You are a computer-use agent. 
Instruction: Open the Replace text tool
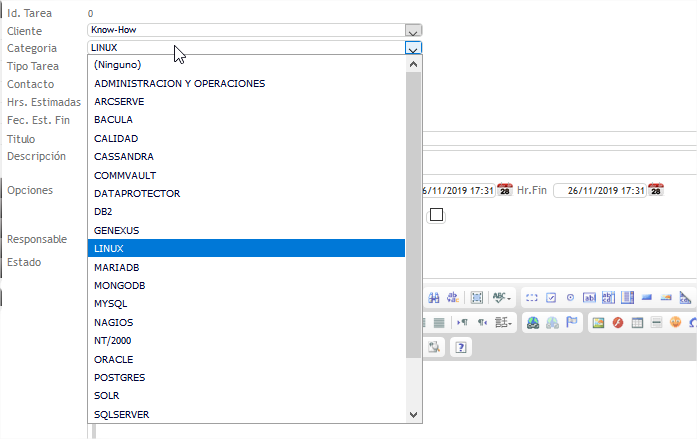[453, 297]
